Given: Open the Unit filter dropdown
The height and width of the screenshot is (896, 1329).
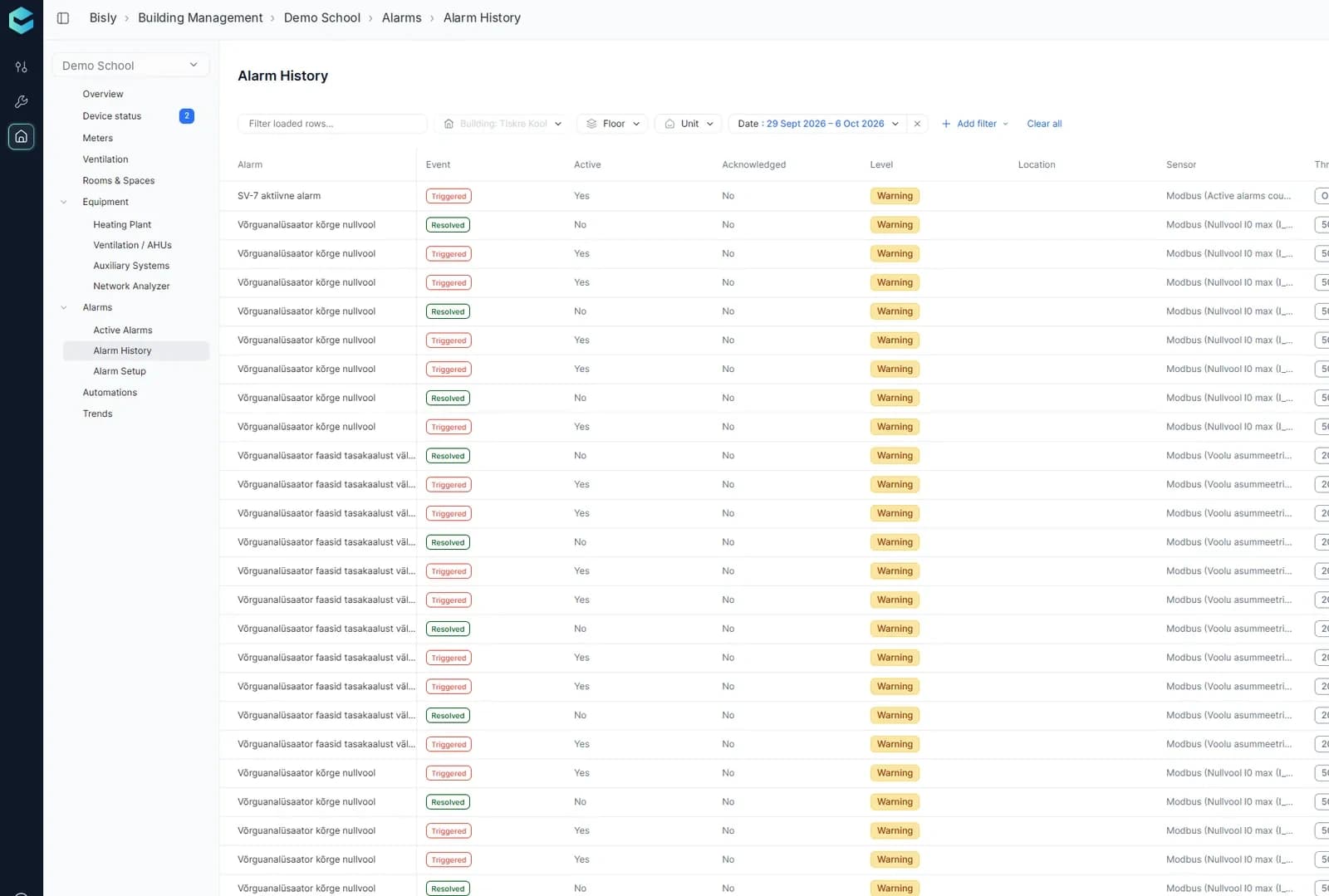Looking at the screenshot, I should [x=689, y=124].
